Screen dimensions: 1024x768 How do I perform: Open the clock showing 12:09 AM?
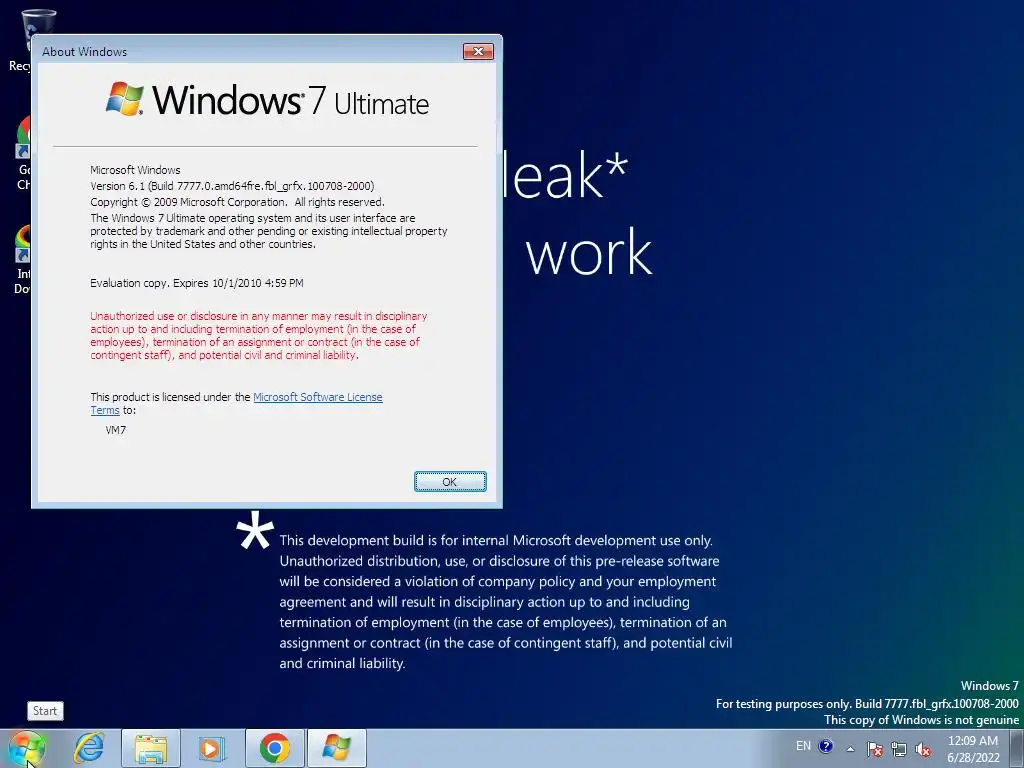(973, 749)
